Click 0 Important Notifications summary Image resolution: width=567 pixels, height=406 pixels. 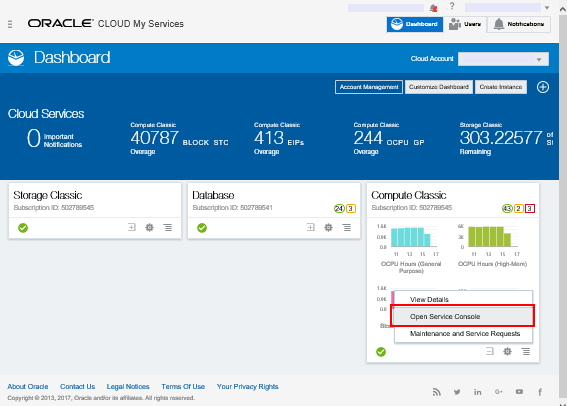click(x=55, y=139)
